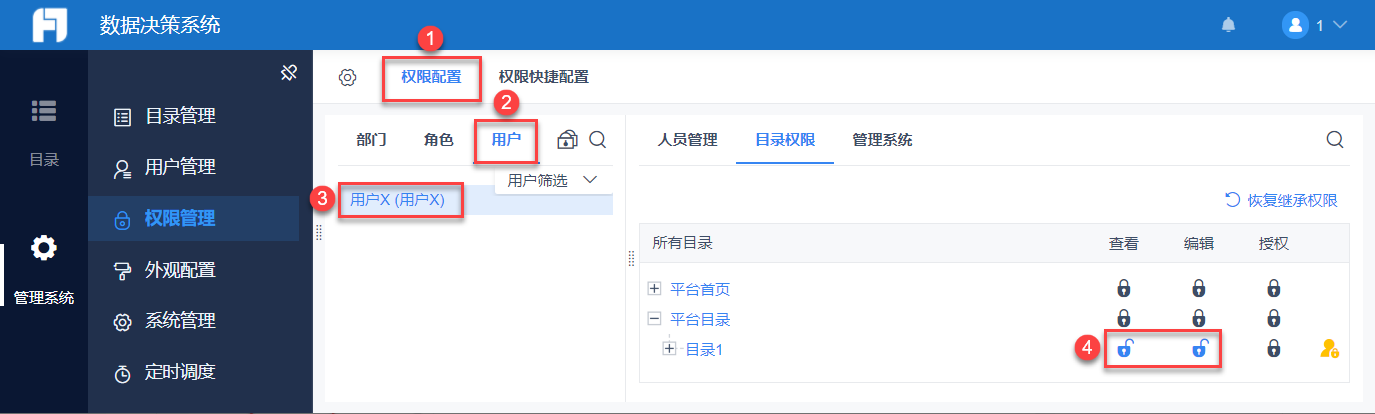Click search icon next to 用户 tab
Image resolution: width=1375 pixels, height=414 pixels.
click(598, 140)
